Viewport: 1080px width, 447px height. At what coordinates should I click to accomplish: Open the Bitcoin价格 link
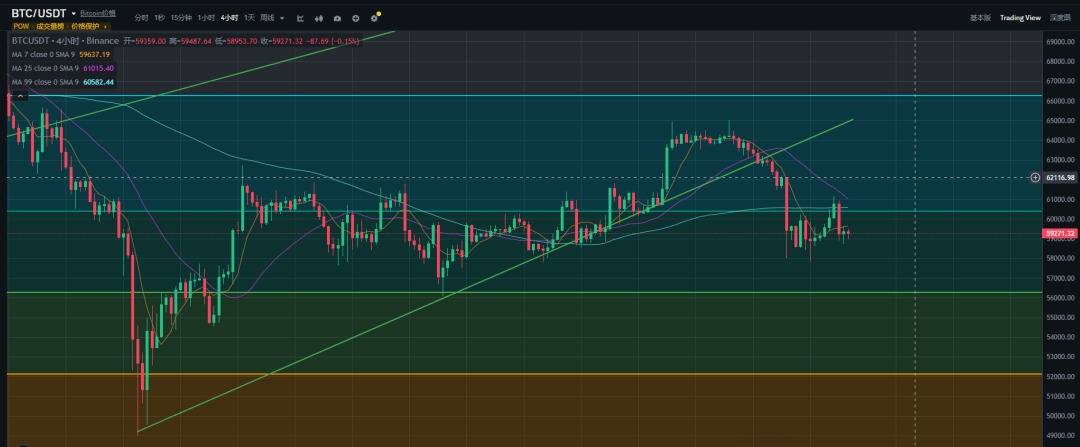98,14
